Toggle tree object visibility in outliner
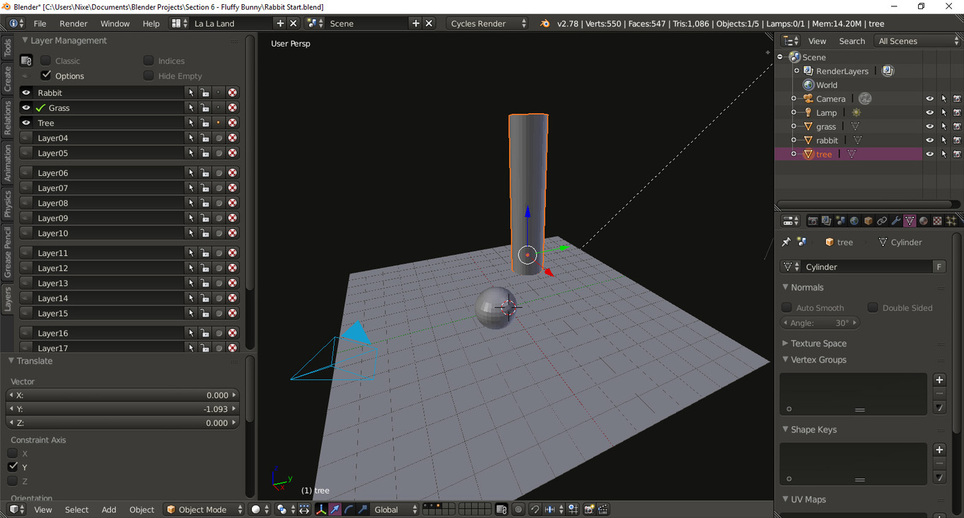 click(930, 154)
